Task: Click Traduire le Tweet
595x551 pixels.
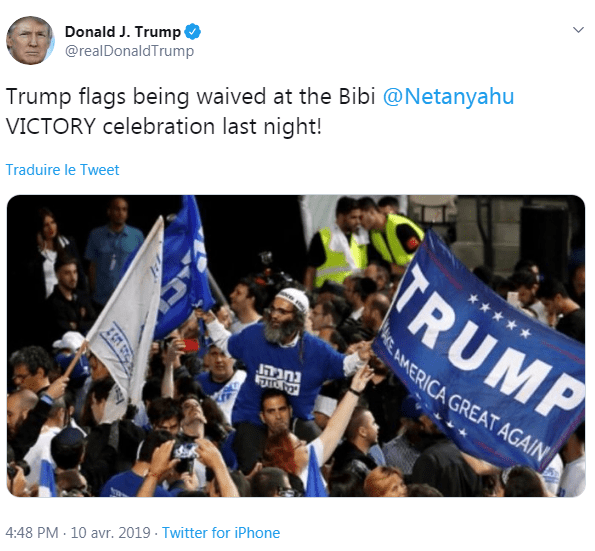Action: click(62, 170)
